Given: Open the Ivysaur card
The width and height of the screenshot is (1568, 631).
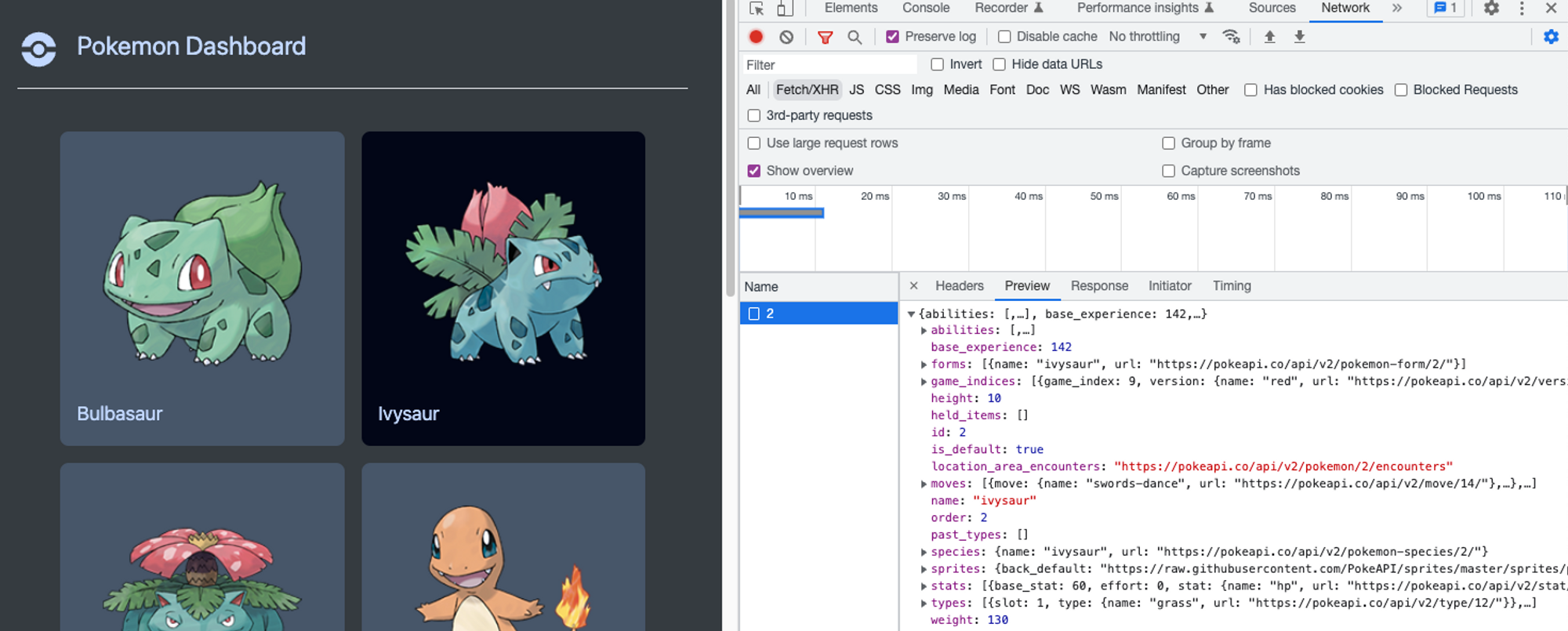Looking at the screenshot, I should point(503,288).
